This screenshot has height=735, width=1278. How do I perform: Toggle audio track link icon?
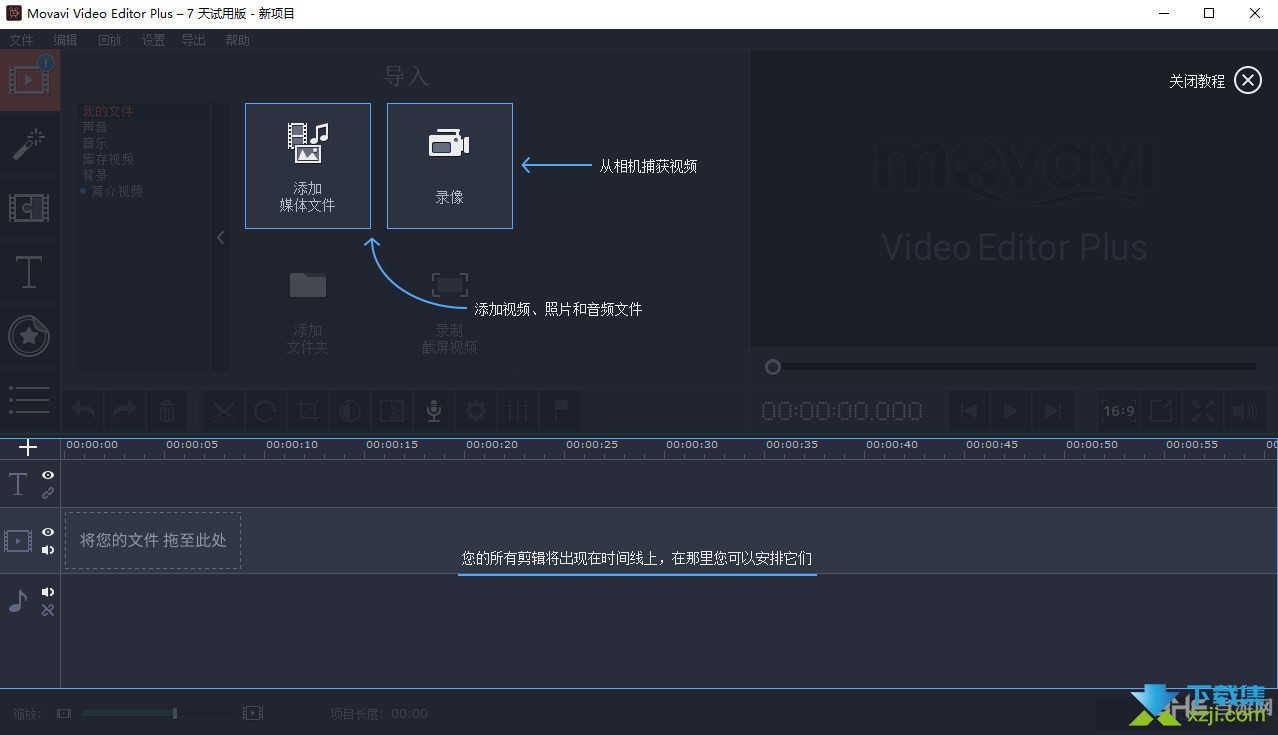coord(48,610)
